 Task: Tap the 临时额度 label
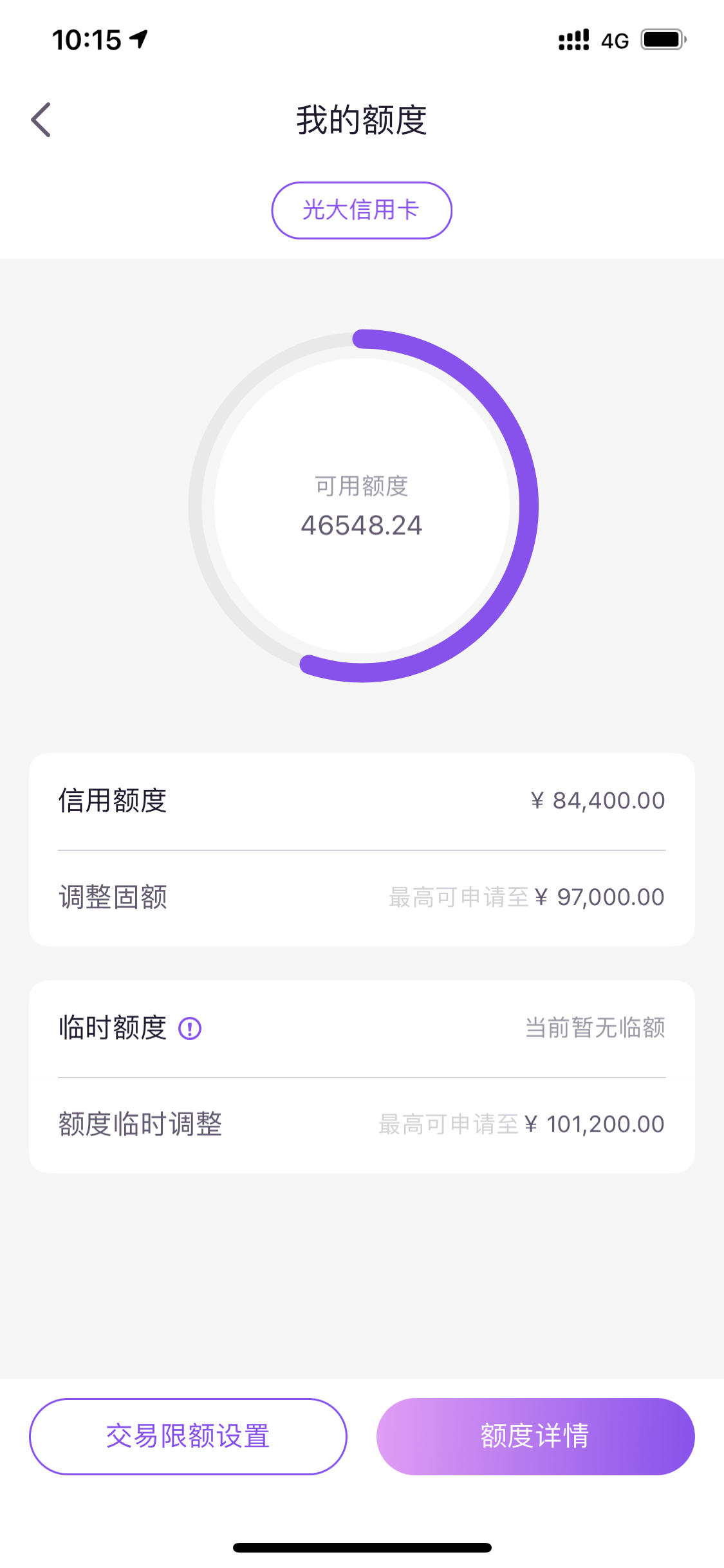click(113, 1028)
